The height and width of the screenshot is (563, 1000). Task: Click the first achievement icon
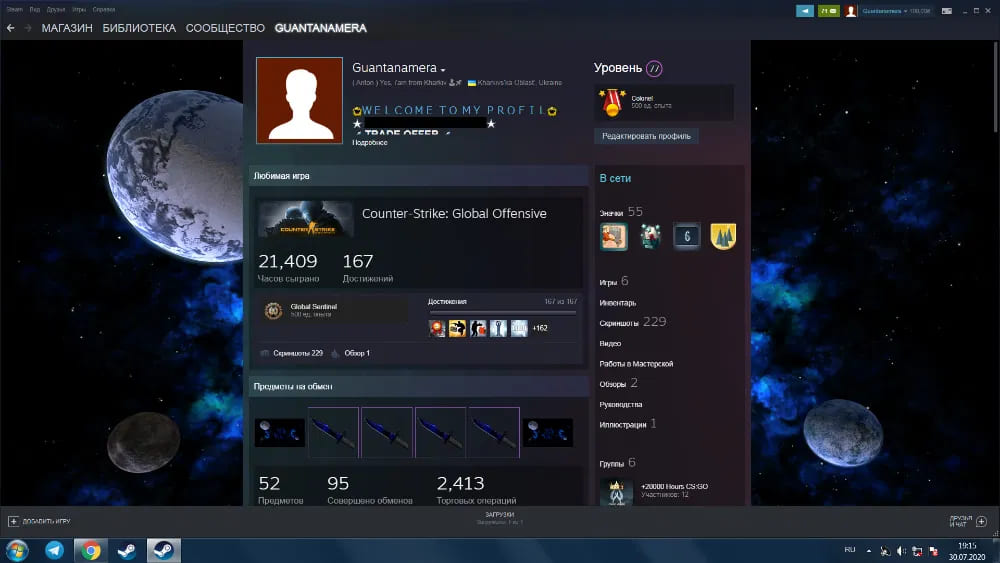click(x=437, y=328)
